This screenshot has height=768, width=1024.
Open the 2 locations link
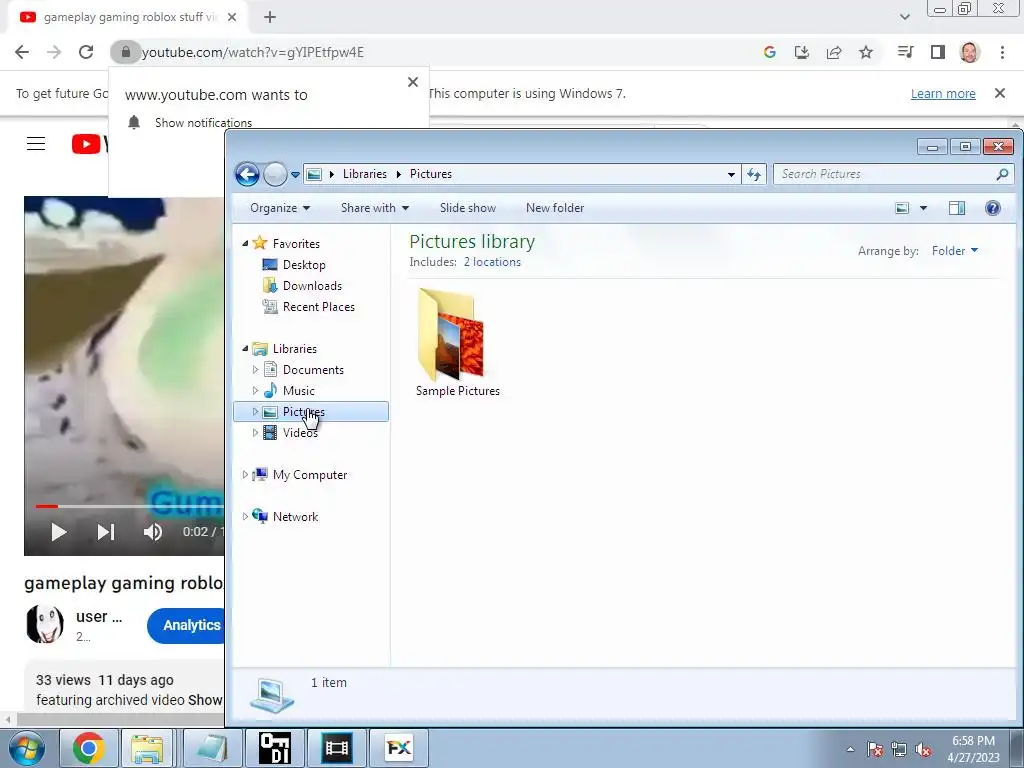tap(492, 262)
